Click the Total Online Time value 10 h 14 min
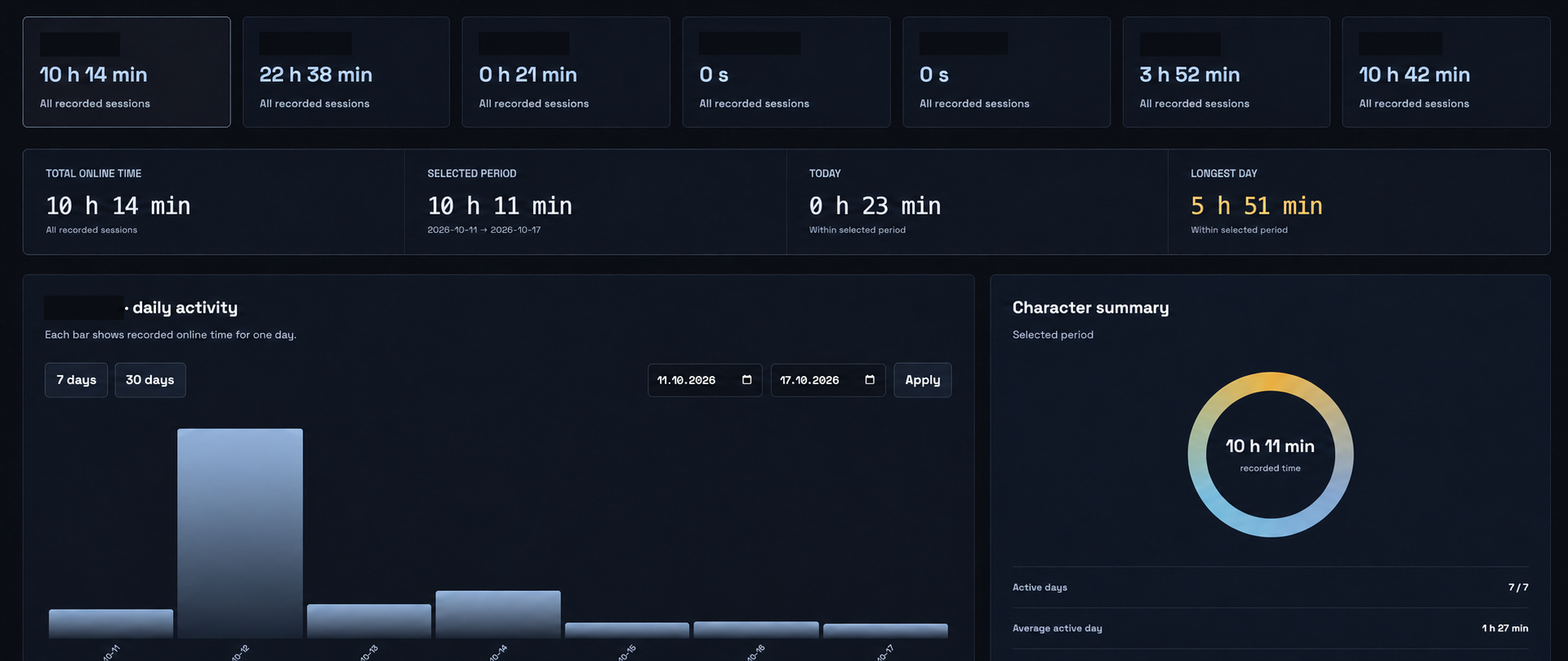1568x661 pixels. [x=118, y=206]
